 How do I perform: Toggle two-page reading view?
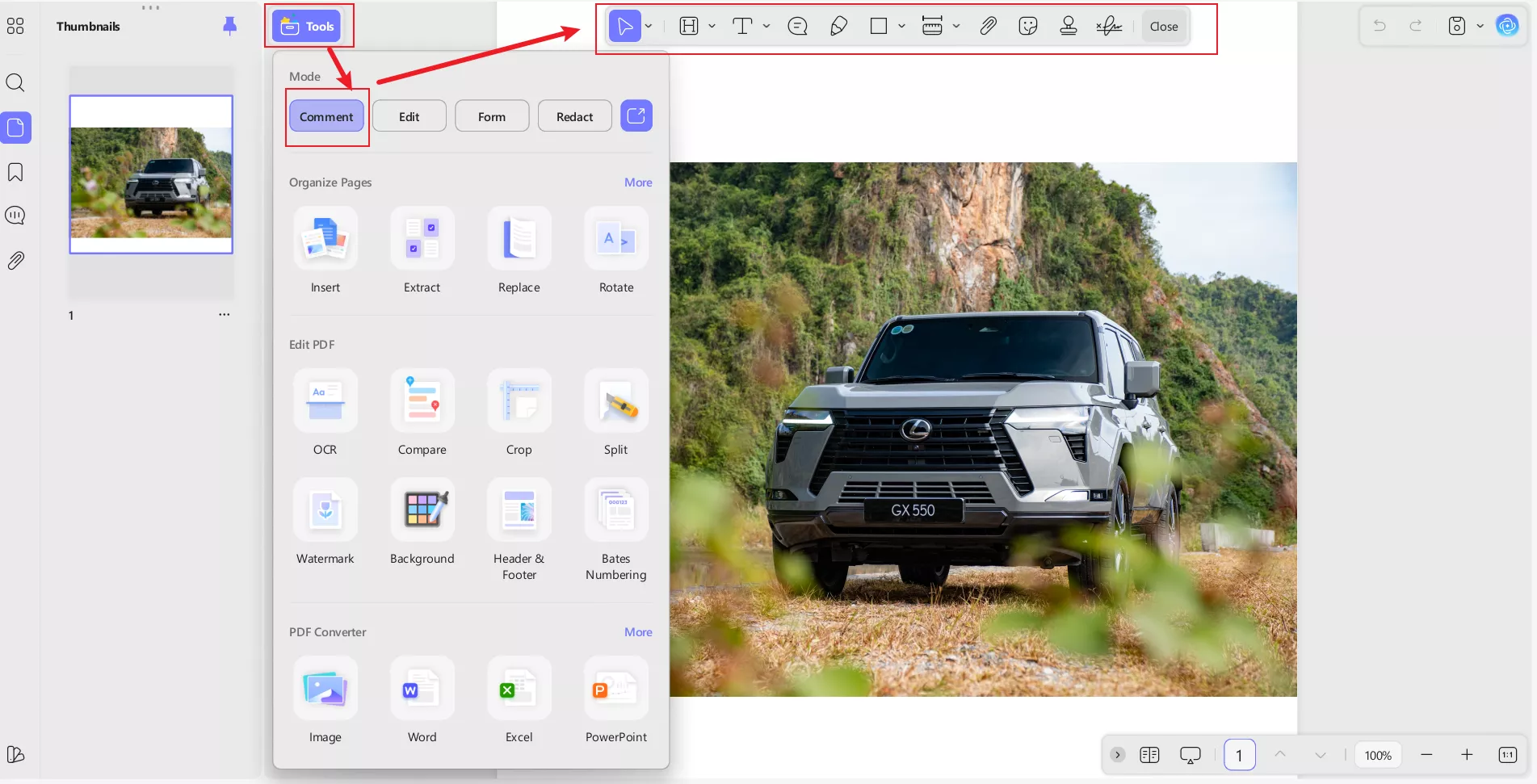pos(1149,754)
